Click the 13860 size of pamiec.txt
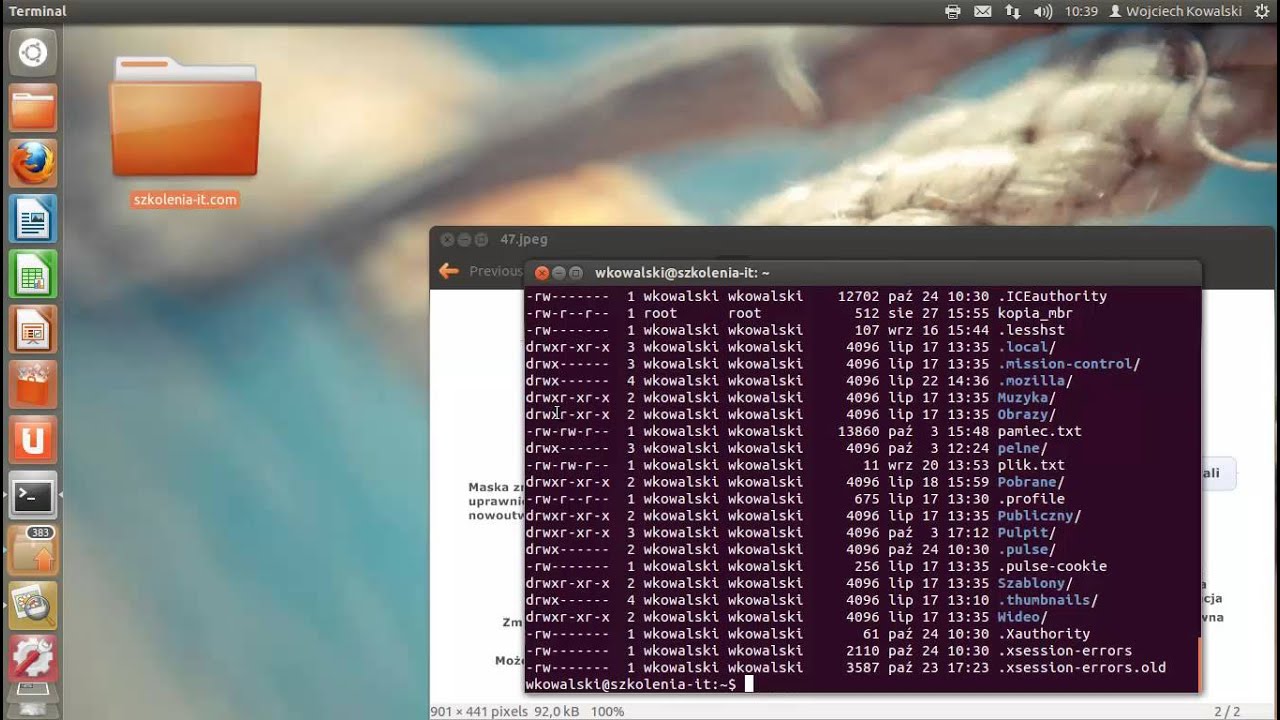1280x720 pixels. pos(859,431)
